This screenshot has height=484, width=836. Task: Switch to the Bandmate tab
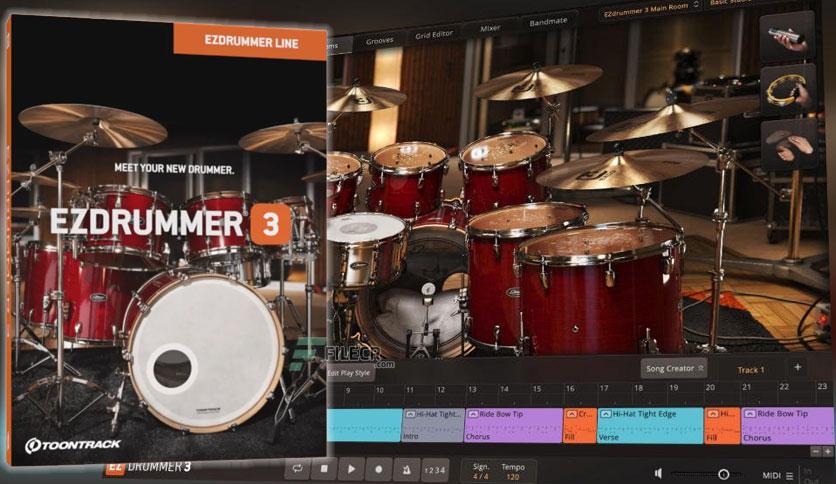coord(548,22)
